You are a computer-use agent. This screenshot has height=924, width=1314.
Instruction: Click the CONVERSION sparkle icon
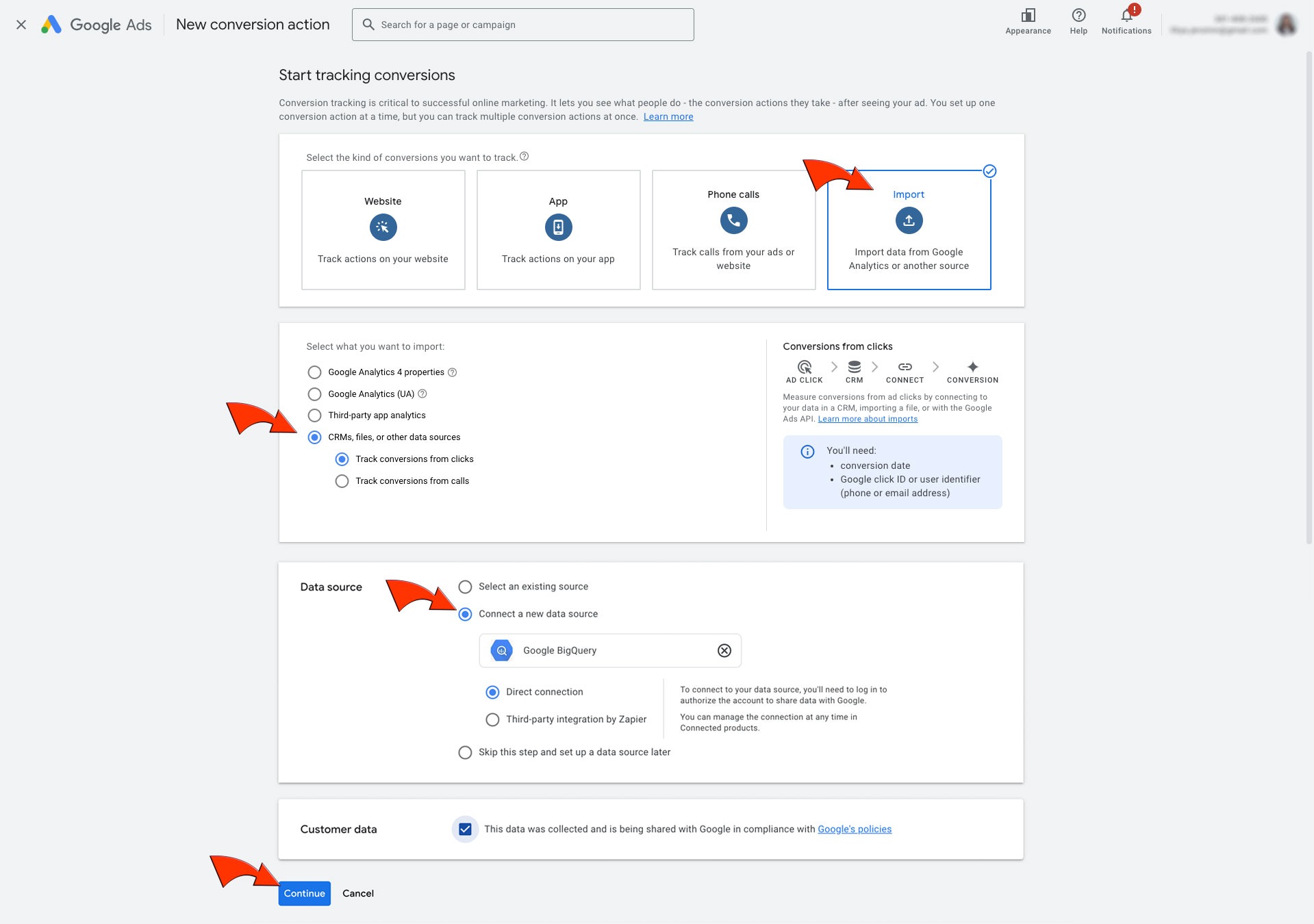point(972,367)
